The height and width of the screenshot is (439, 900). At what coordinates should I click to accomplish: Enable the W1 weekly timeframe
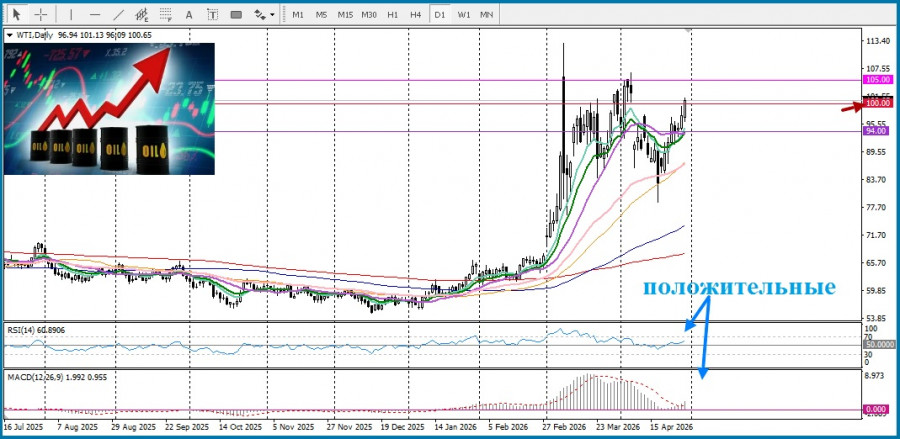(464, 15)
